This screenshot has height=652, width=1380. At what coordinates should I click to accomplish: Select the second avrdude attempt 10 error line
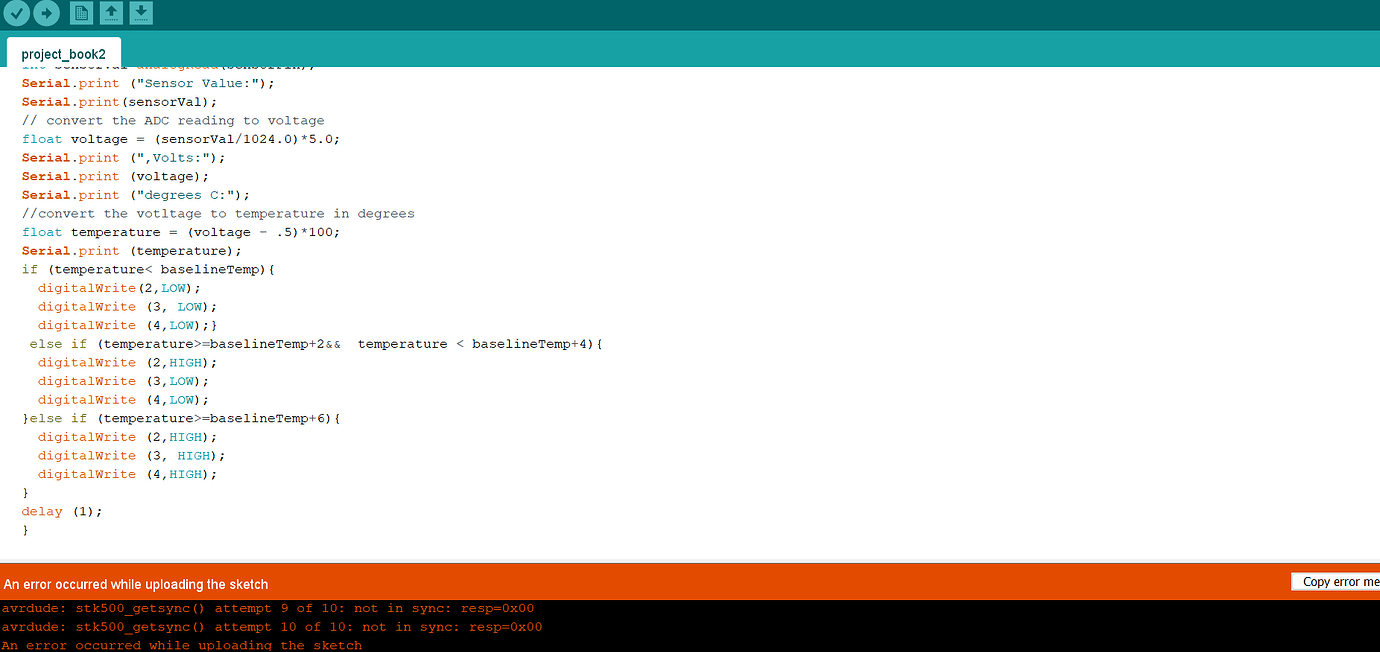pyautogui.click(x=273, y=626)
